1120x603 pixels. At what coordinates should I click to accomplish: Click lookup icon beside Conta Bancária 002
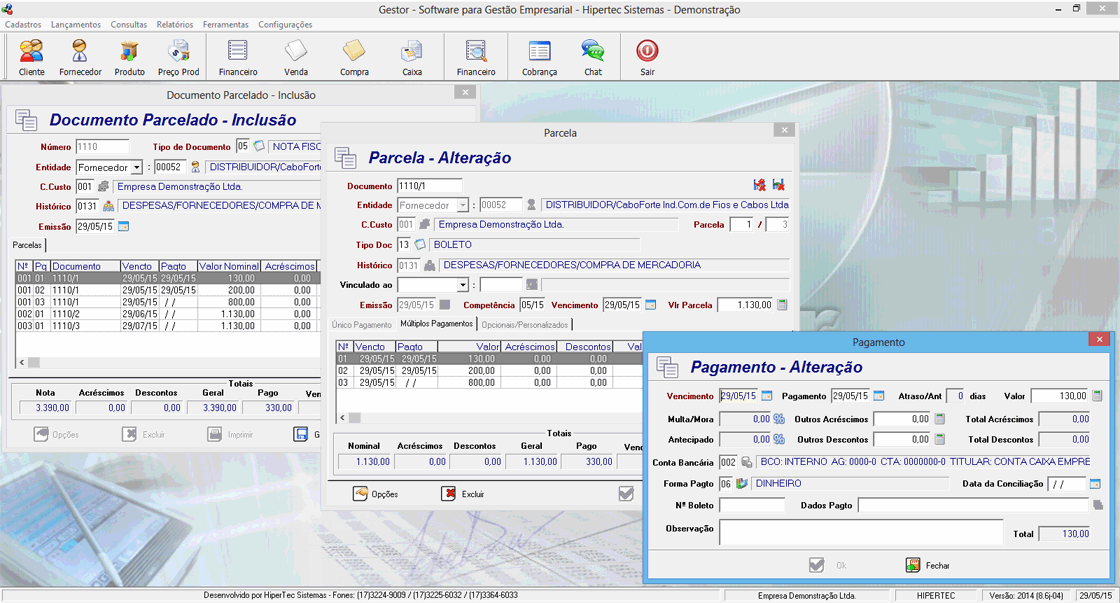click(746, 462)
